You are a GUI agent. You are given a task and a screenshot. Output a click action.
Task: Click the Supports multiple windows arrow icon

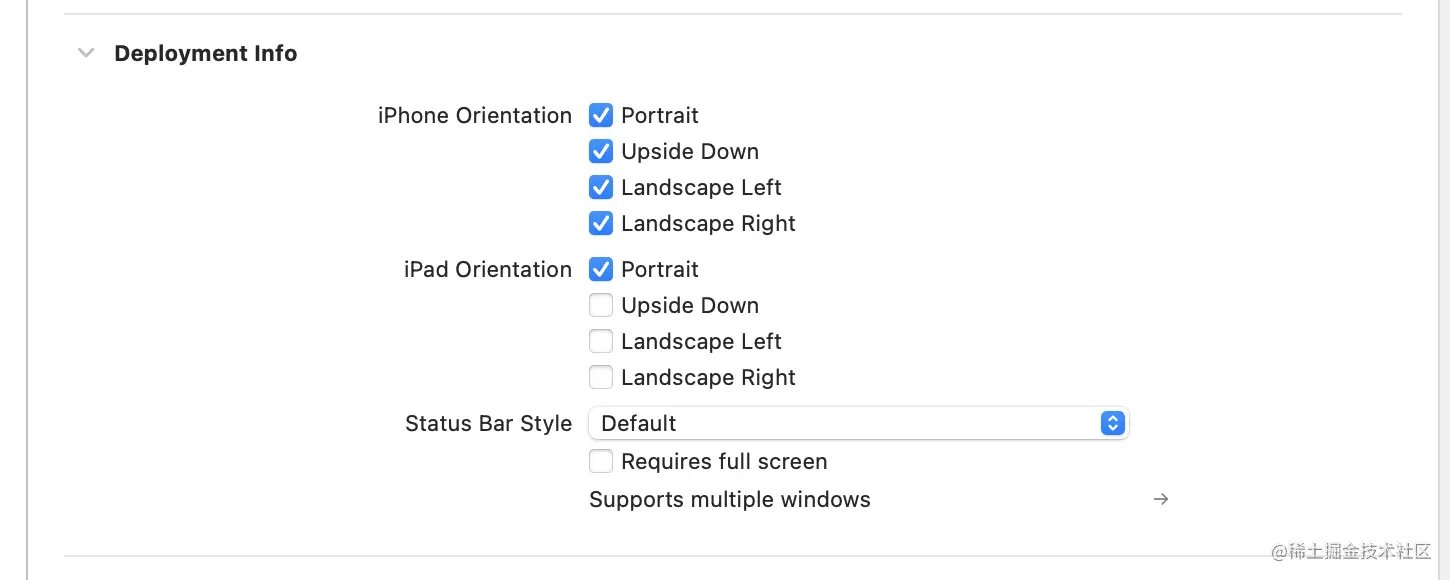pos(1160,499)
